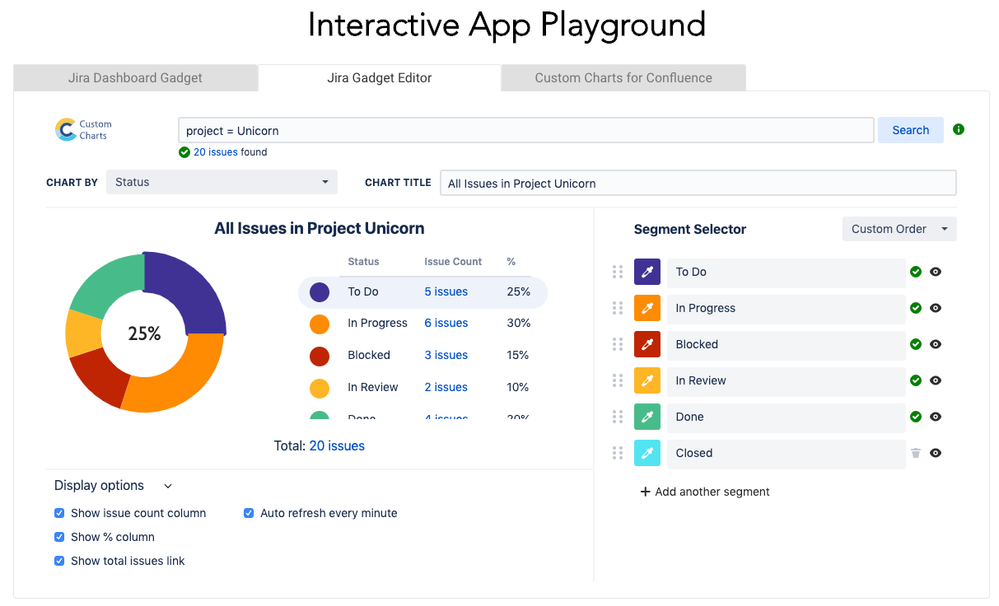Click the Custom Charts logo icon
Viewport: 999px width, 606px height.
(67, 128)
